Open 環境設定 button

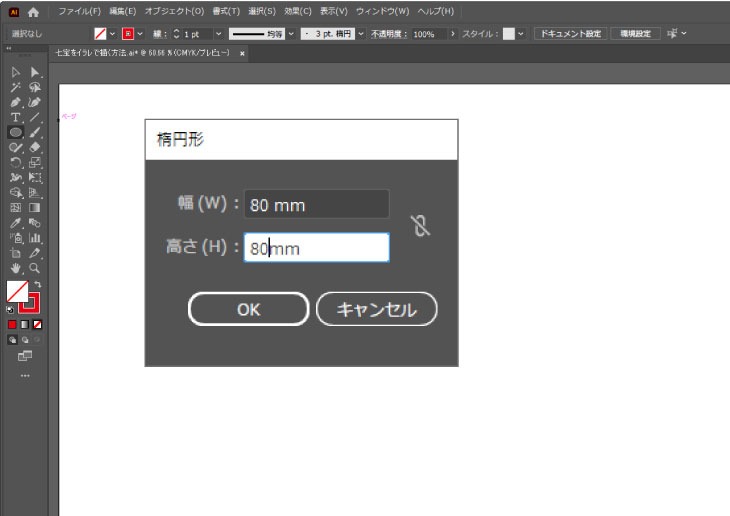click(x=635, y=34)
